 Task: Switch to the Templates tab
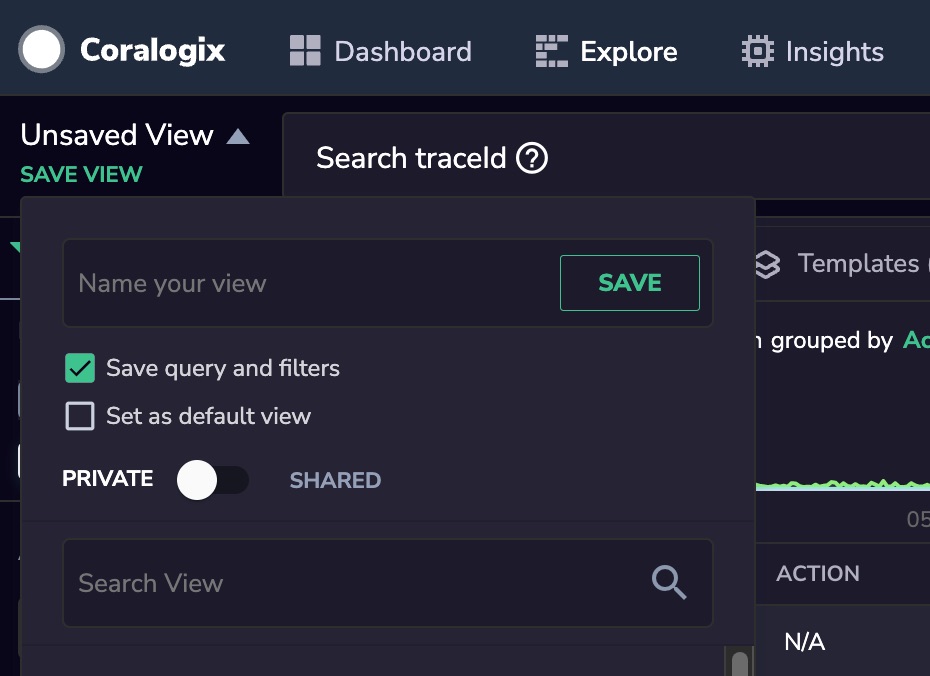click(857, 264)
